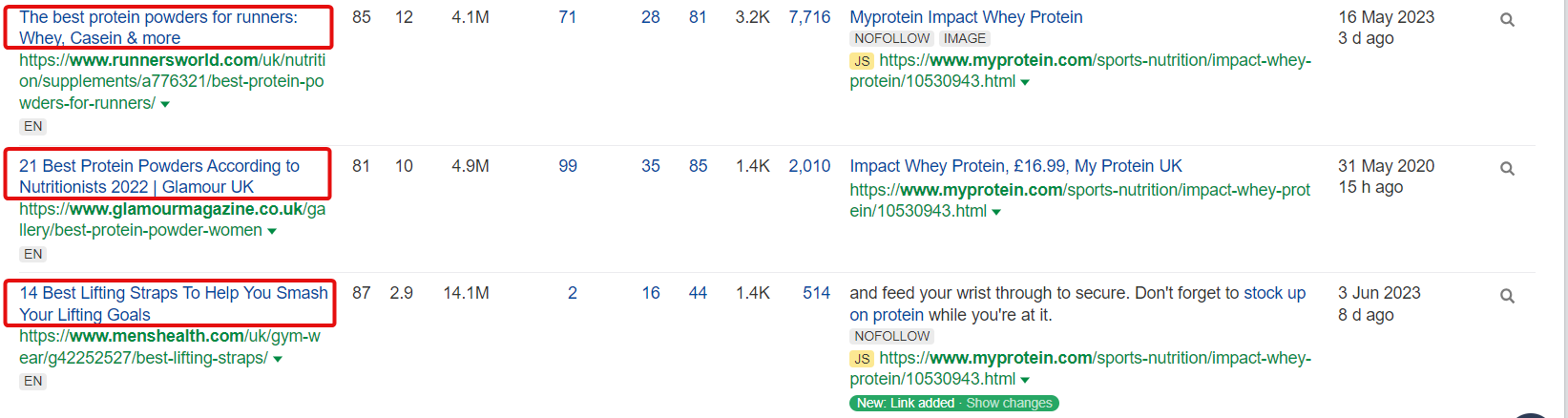This screenshot has height=418, width=1568.
Task: Click NOFOLLOW tag beside the IMAGE tag
Action: click(x=891, y=38)
